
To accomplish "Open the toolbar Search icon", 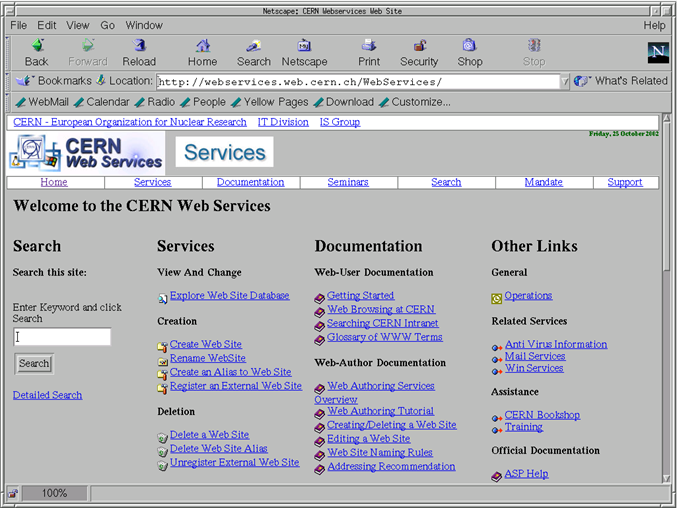I will coord(253,45).
